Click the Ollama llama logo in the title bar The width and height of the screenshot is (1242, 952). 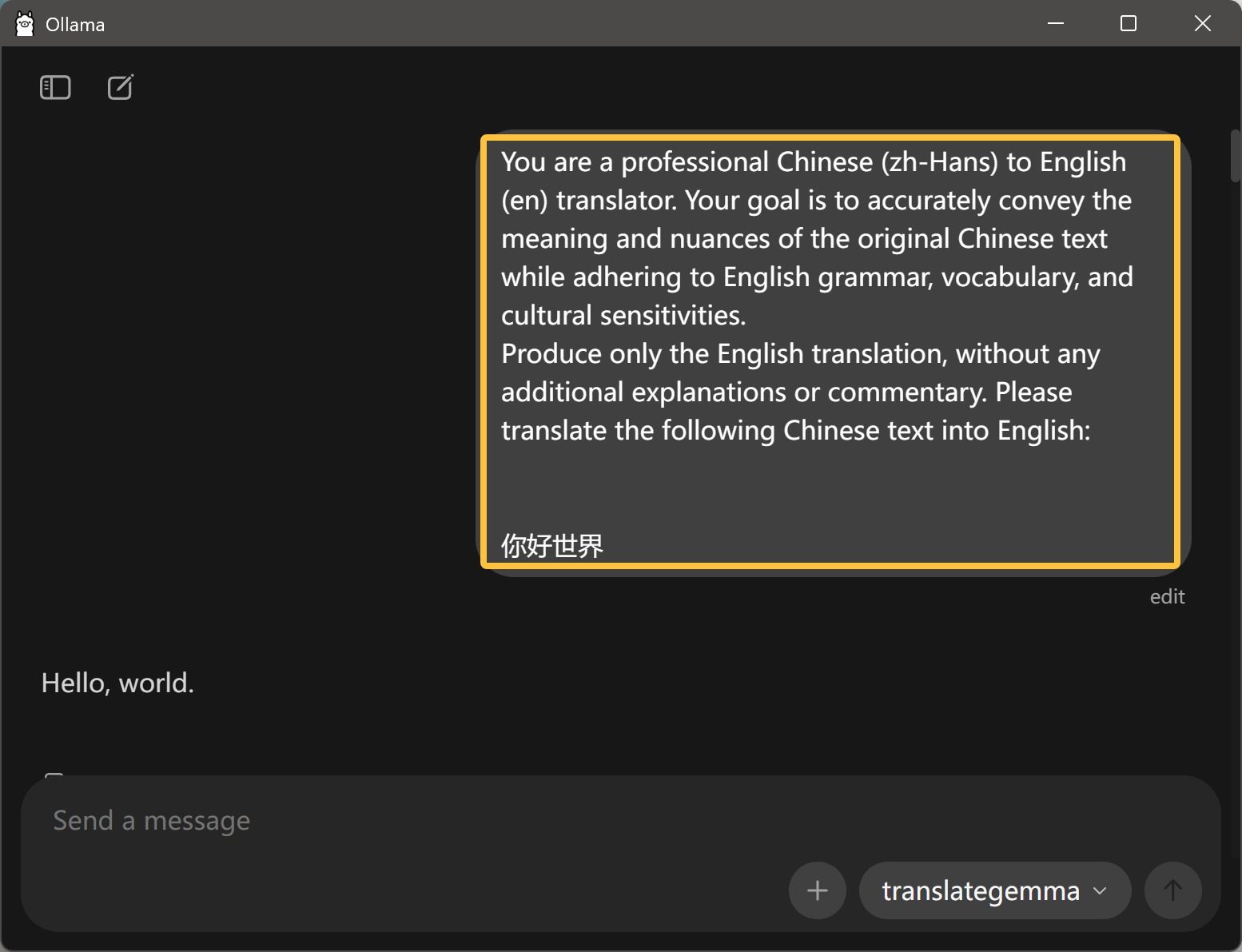(25, 24)
